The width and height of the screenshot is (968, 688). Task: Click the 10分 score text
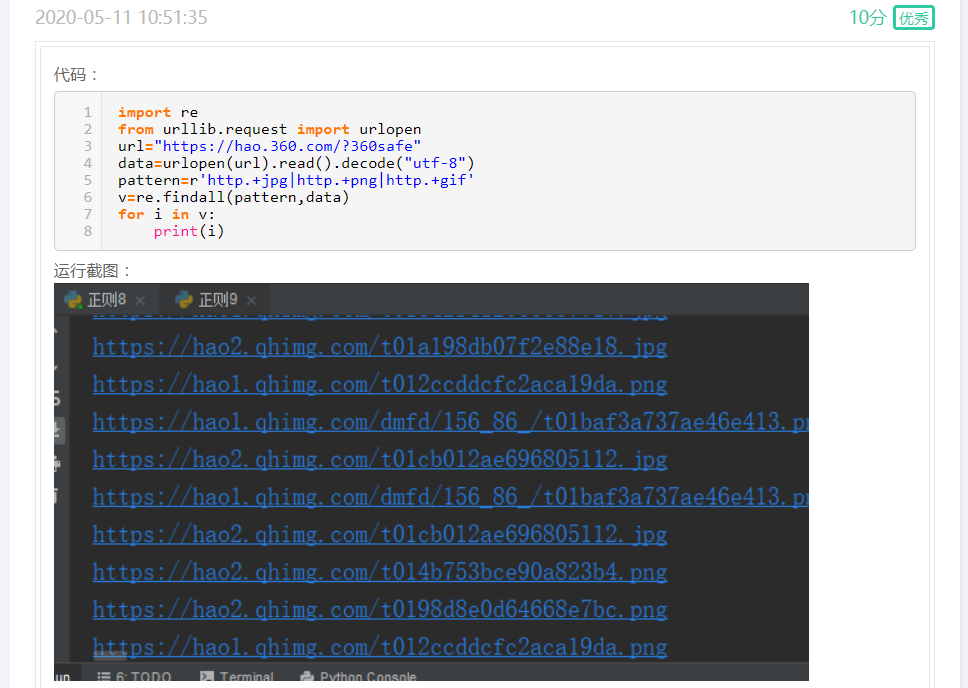[x=867, y=18]
